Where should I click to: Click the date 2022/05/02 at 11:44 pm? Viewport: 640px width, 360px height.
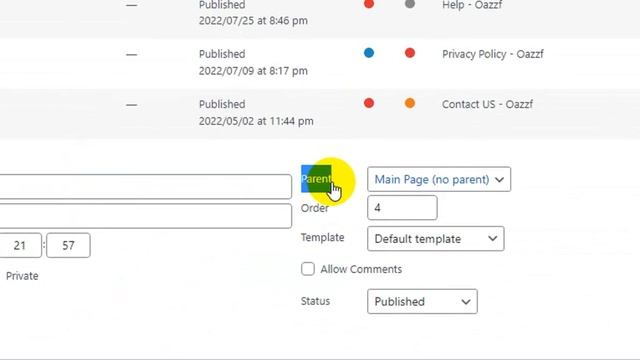click(x=256, y=121)
